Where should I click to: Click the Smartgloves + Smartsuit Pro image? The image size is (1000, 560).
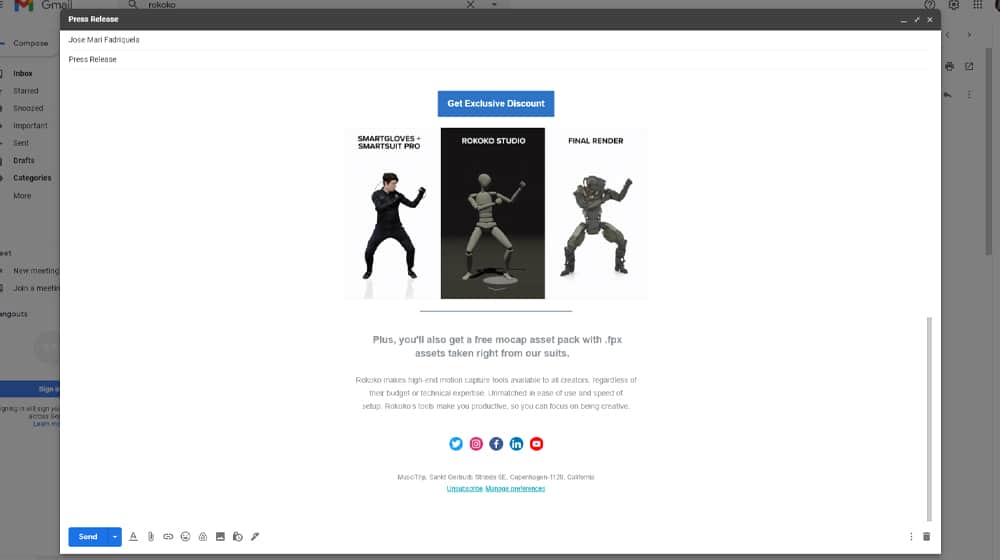point(390,213)
